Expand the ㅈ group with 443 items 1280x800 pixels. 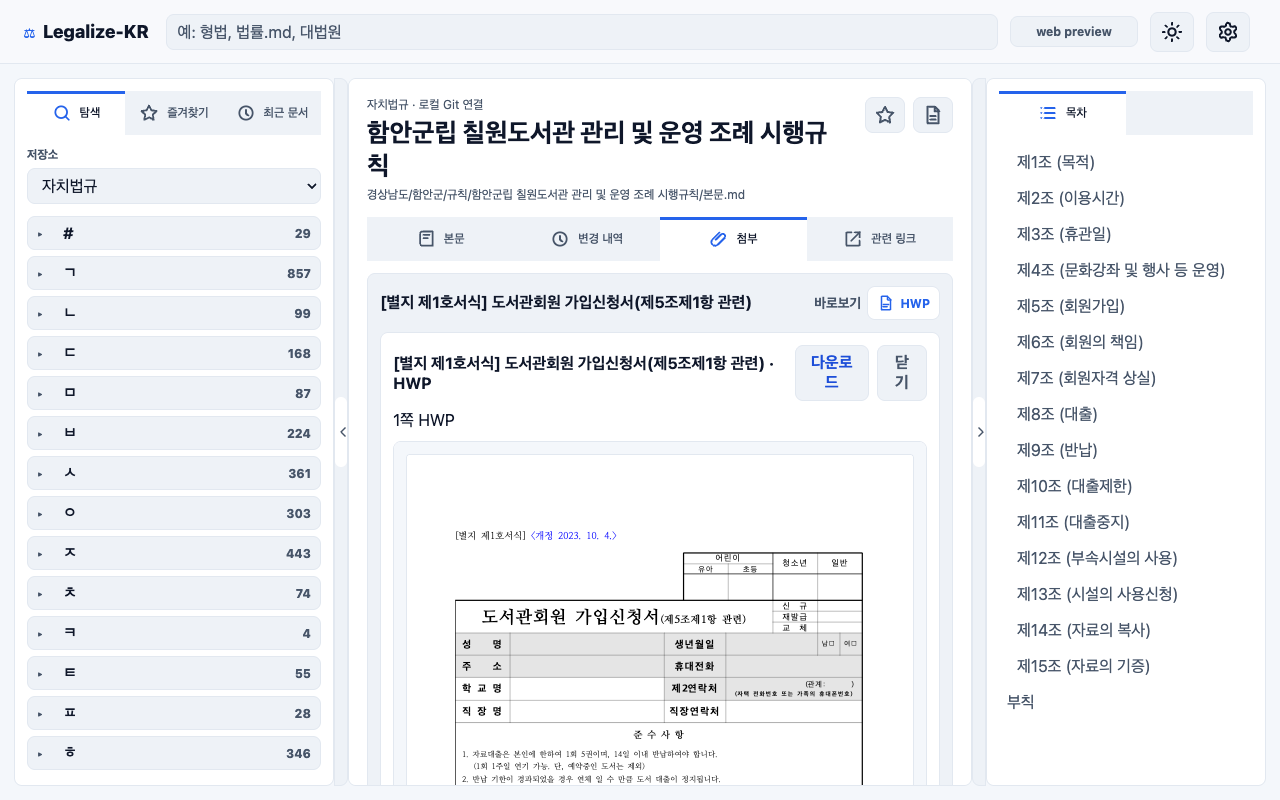174,553
